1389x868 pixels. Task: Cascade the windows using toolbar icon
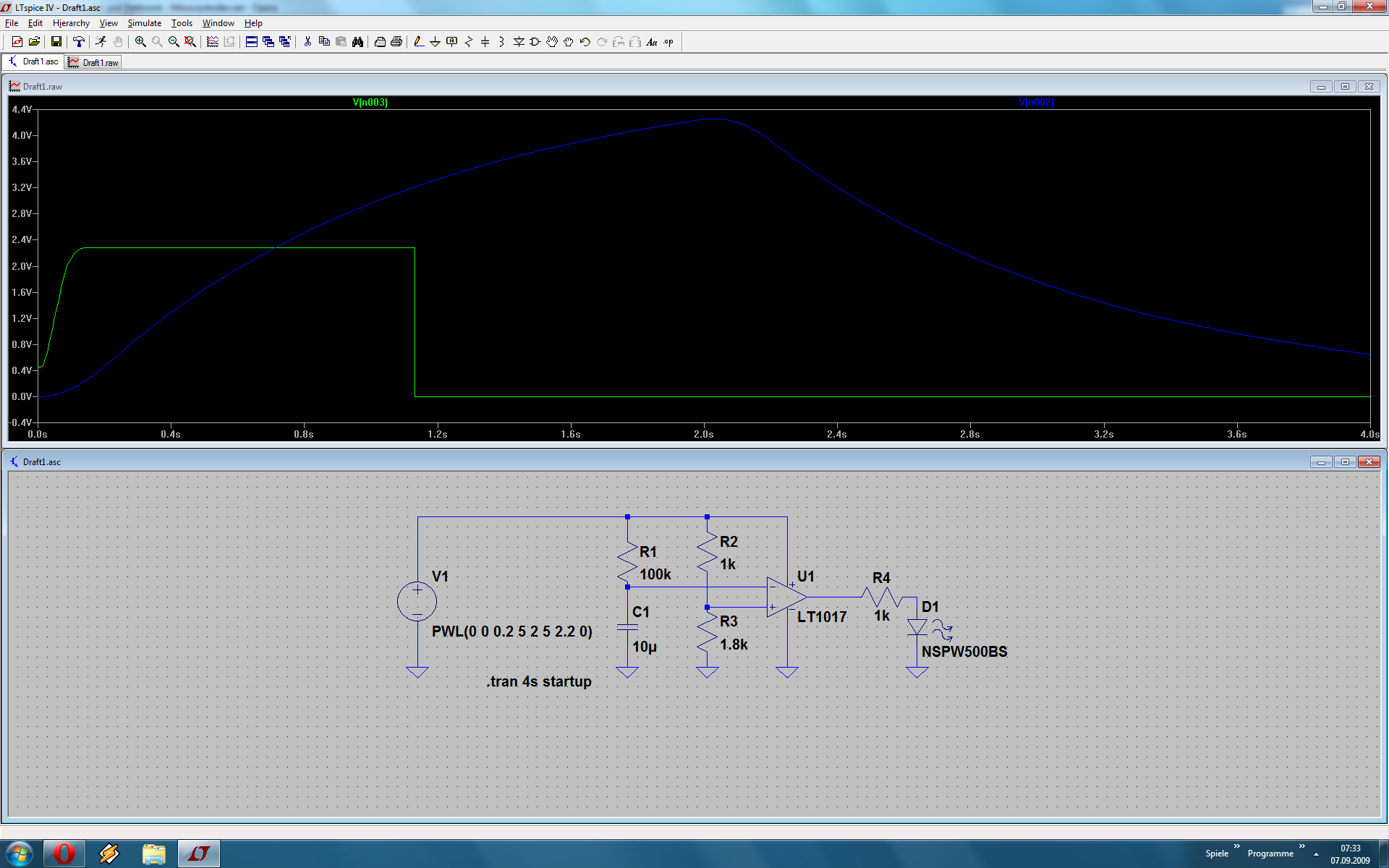click(x=268, y=42)
